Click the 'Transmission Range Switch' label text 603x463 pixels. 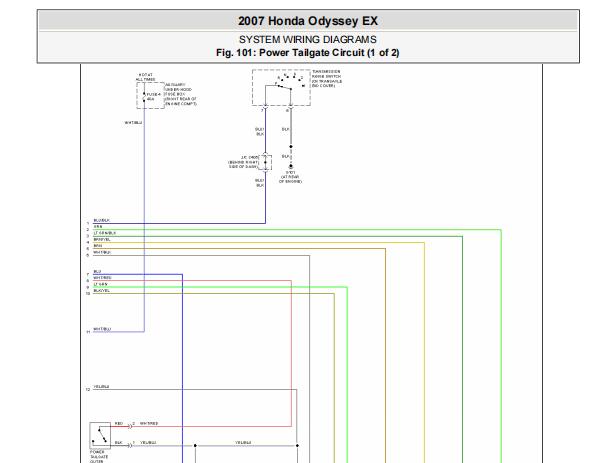click(x=327, y=78)
